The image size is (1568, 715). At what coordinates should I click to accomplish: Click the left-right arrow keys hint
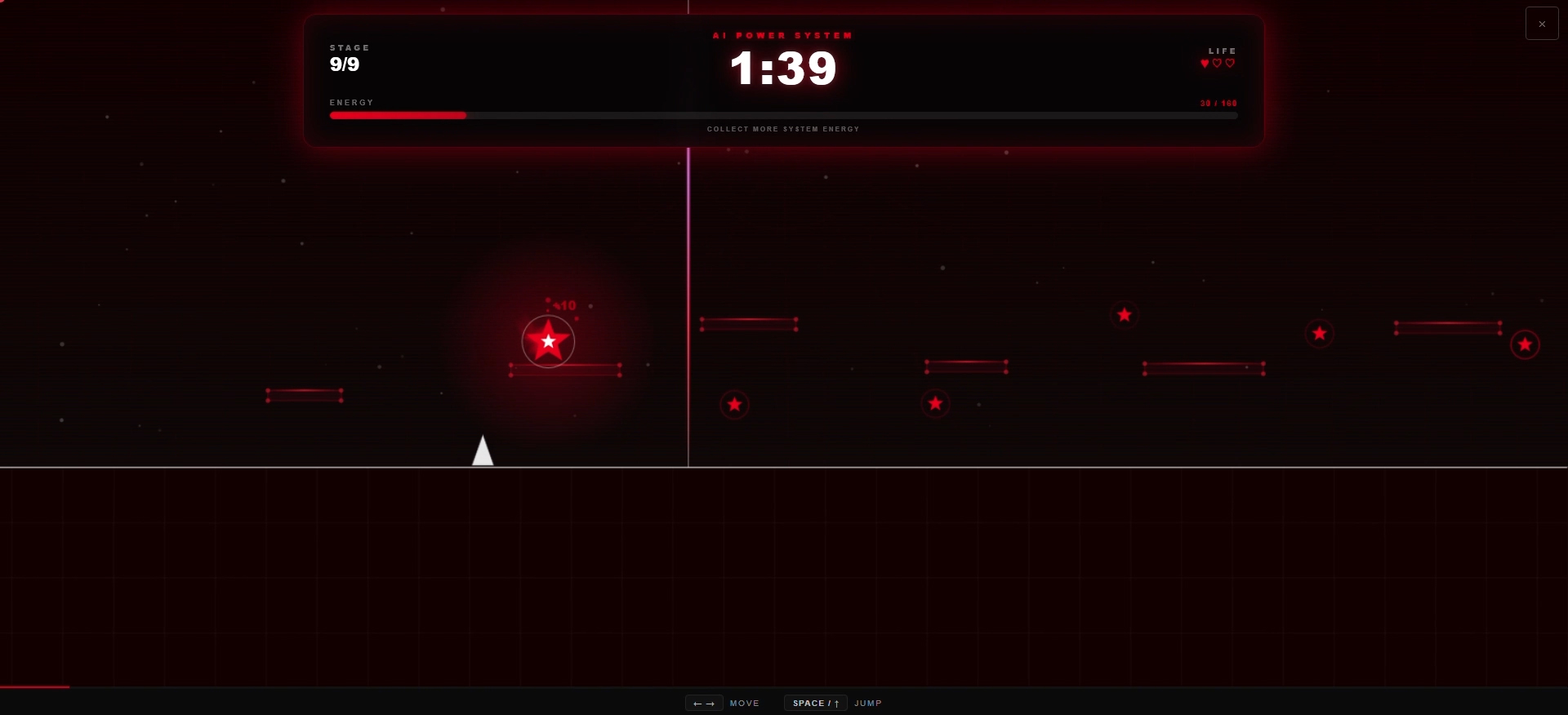(704, 703)
